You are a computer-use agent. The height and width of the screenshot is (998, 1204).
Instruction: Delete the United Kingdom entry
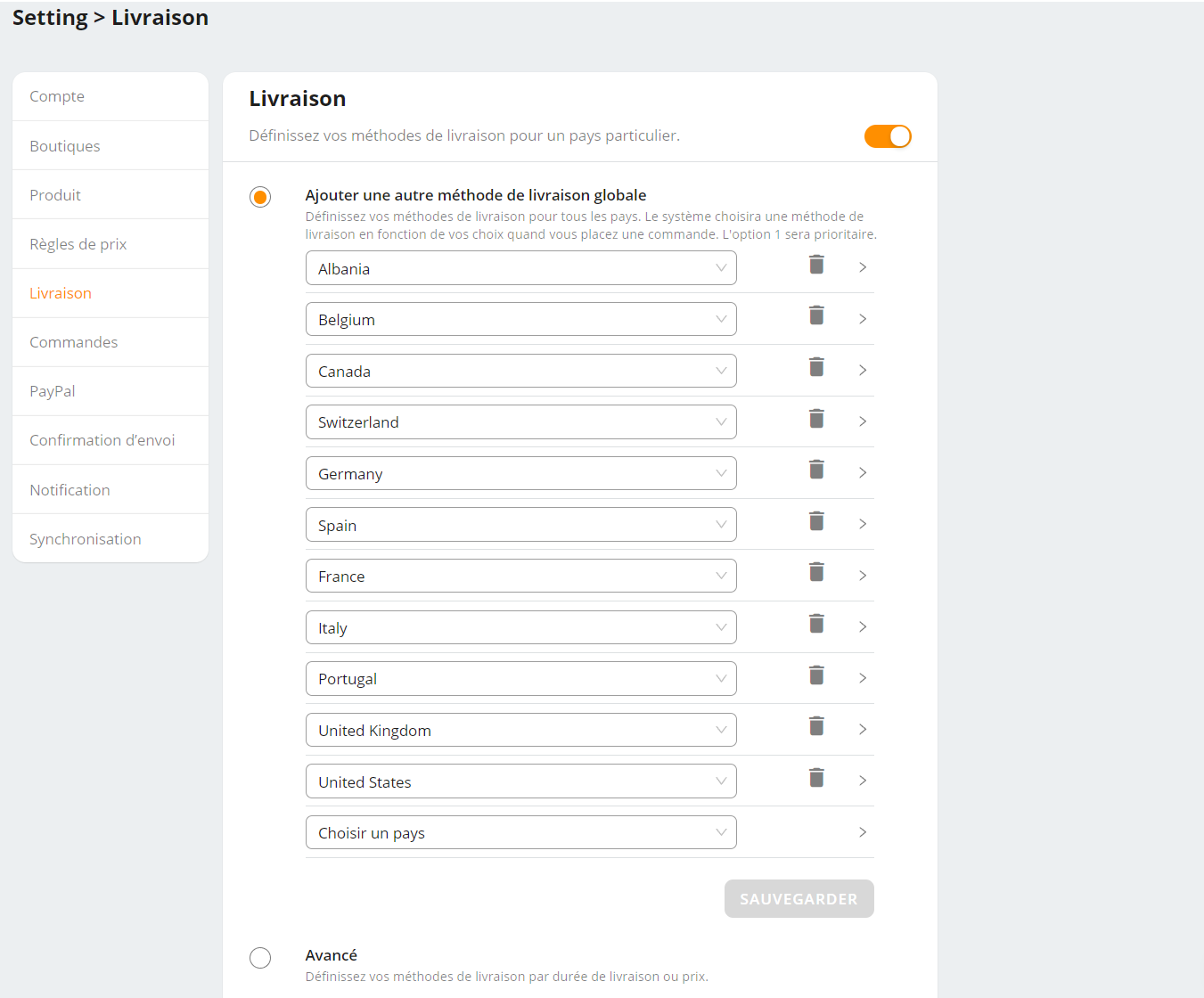click(816, 726)
